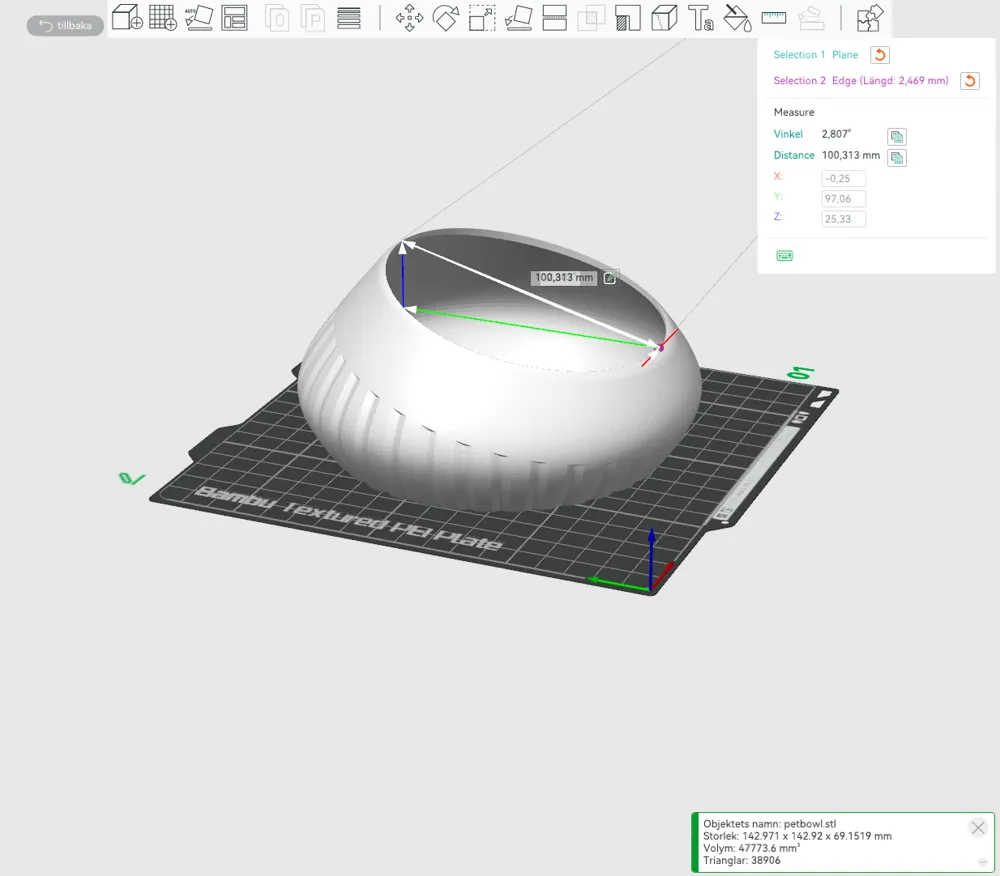1000x876 pixels.
Task: Click the Y distance input field
Action: (843, 199)
